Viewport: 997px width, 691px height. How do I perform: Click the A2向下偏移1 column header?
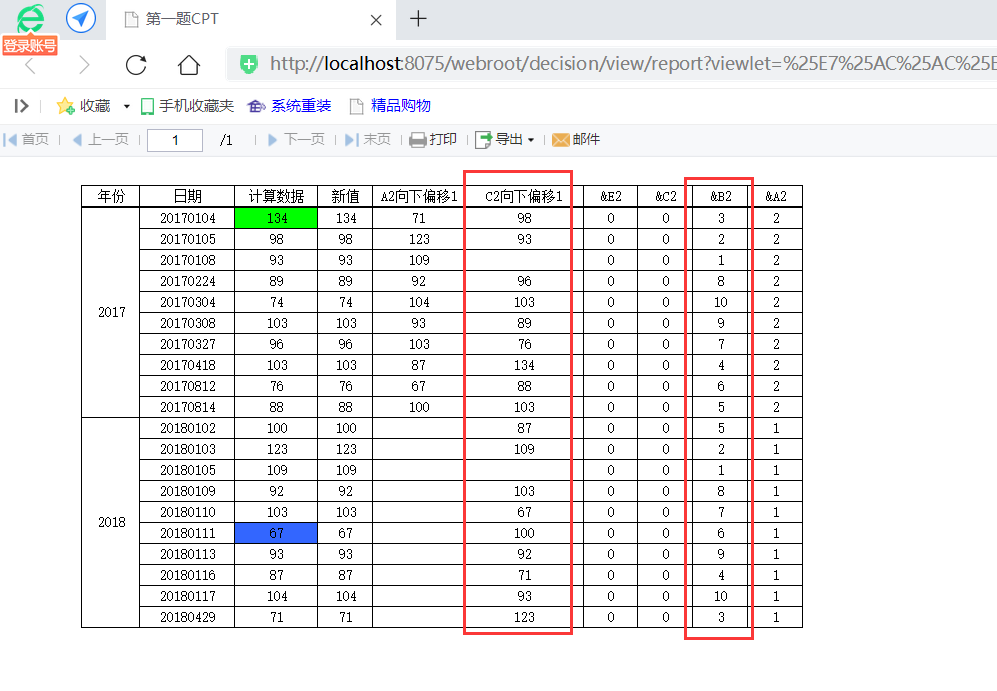tap(419, 196)
